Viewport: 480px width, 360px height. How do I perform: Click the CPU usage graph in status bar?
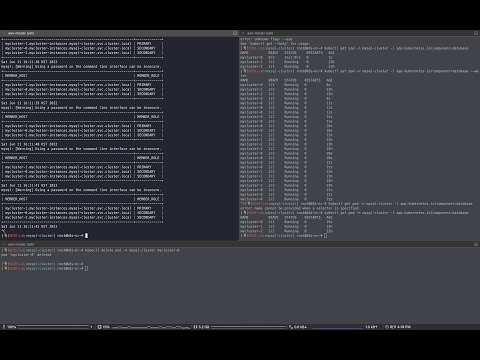tap(151, 327)
